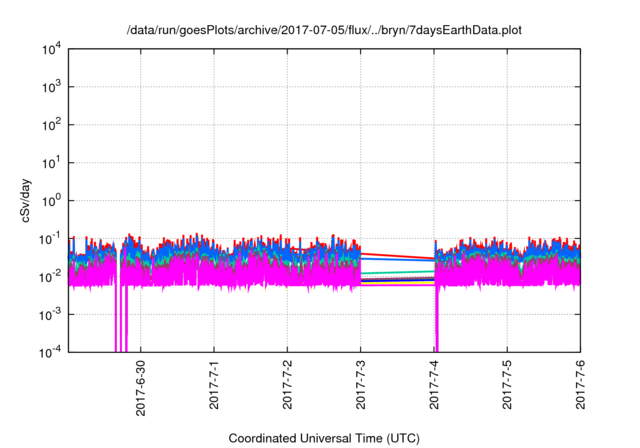This screenshot has width=640, height=448.
Task: Click the 10^1 y-axis tick label
Action: [51, 163]
